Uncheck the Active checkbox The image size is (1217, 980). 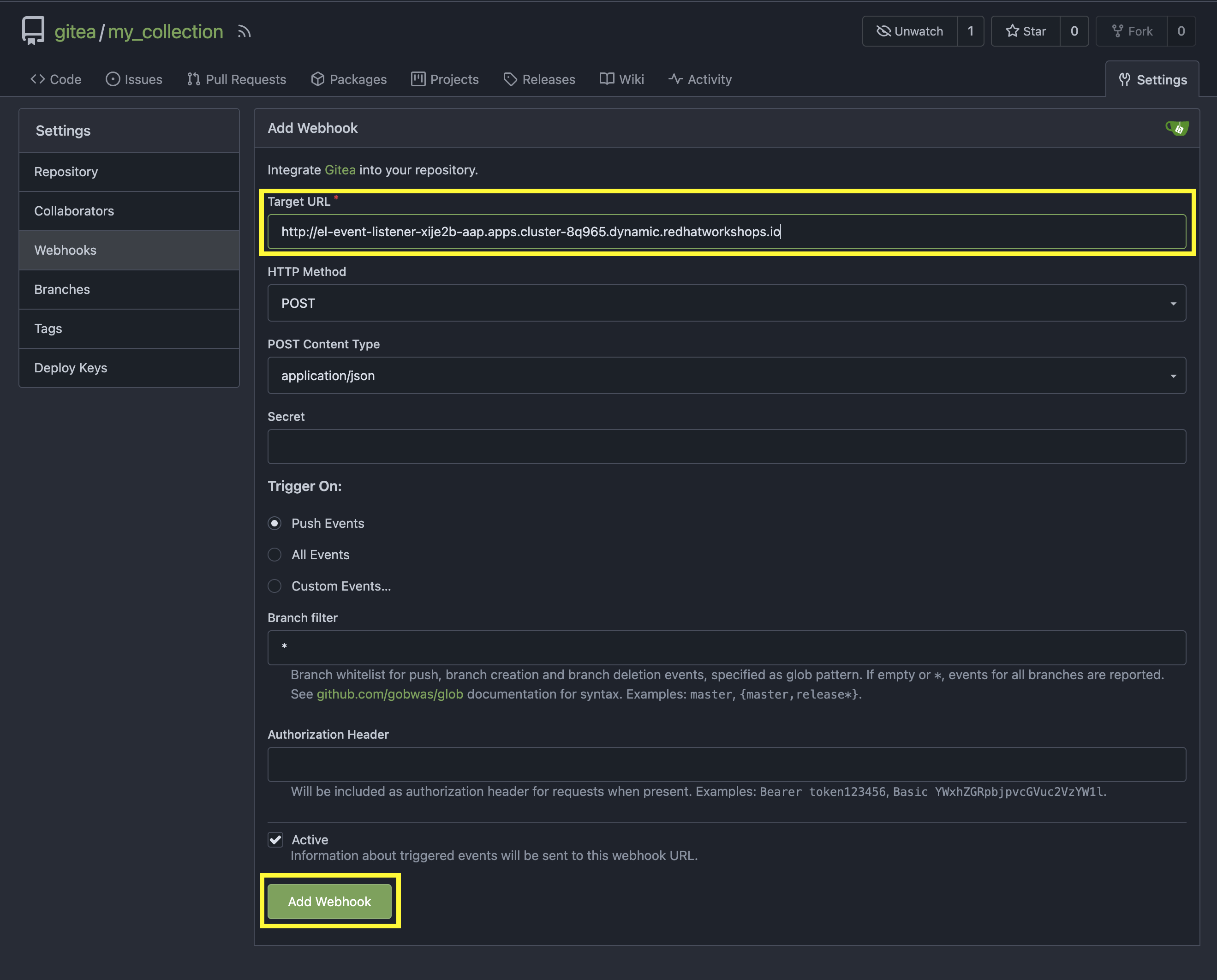[275, 839]
